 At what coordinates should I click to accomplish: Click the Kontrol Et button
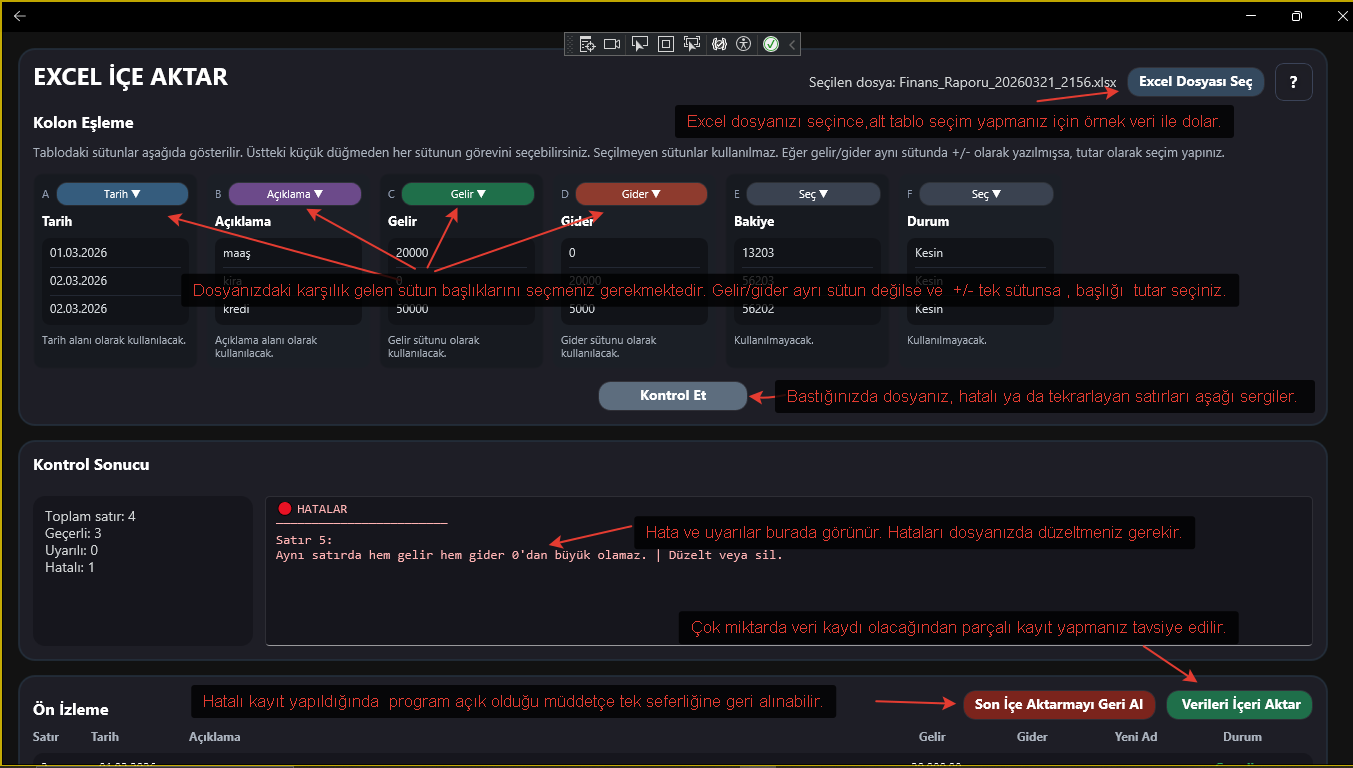(x=672, y=396)
